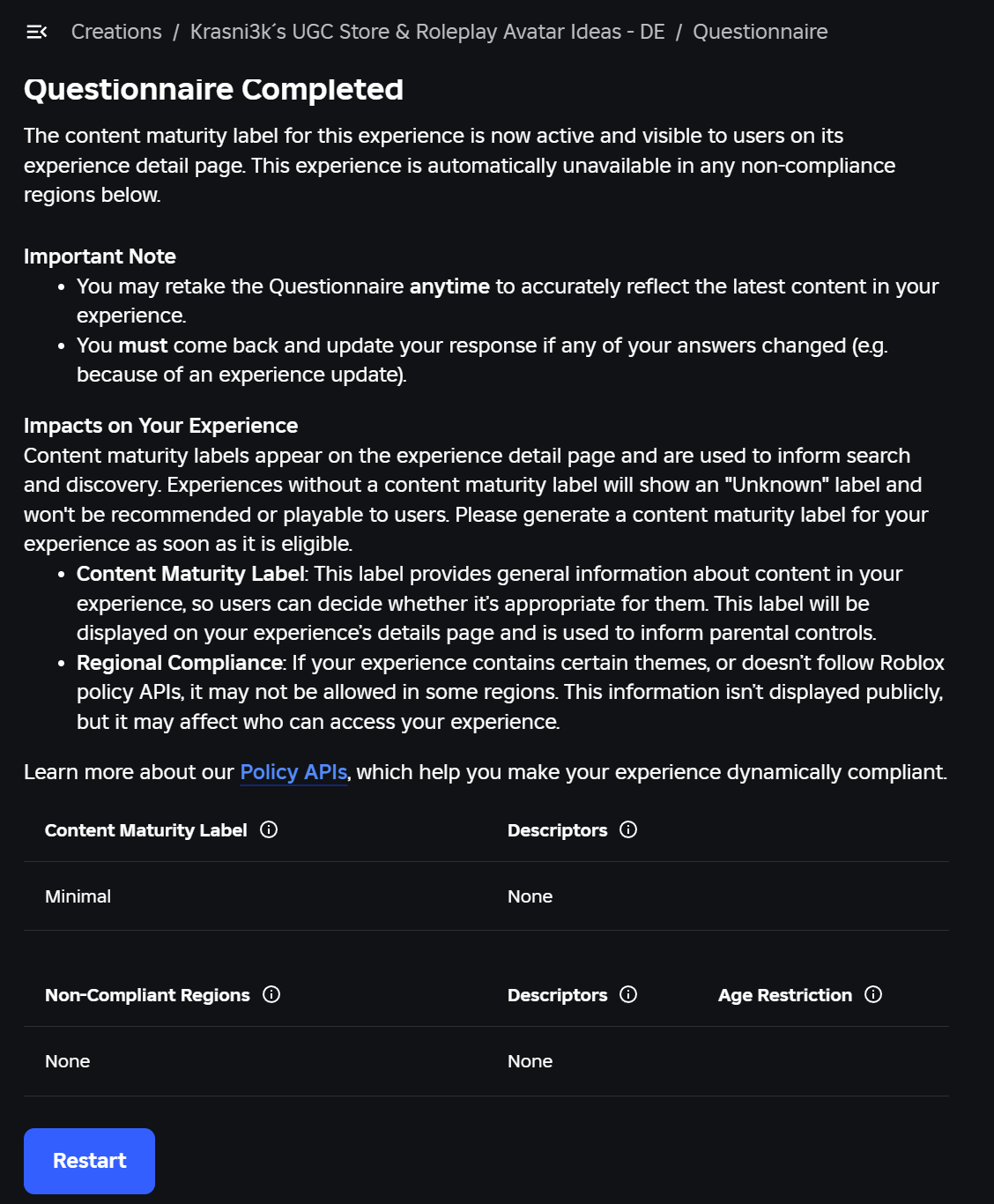Click None under Non-Compliant Regions
Image resolution: width=994 pixels, height=1204 pixels.
[x=67, y=1061]
